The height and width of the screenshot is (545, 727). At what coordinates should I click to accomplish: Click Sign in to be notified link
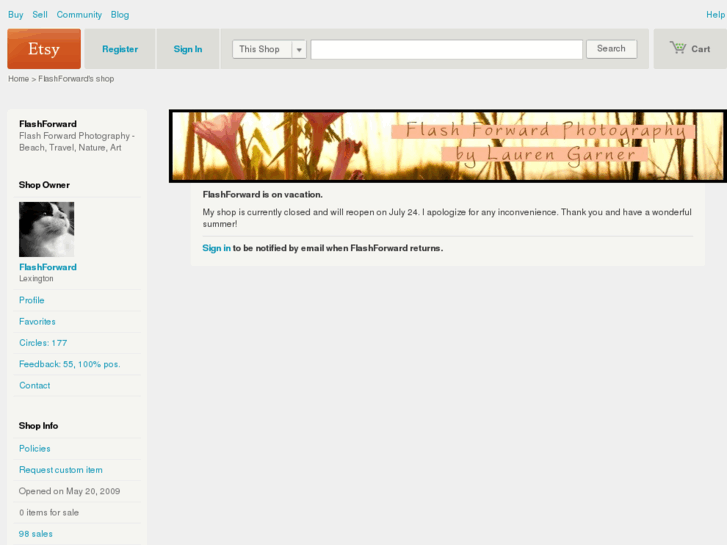pyautogui.click(x=217, y=248)
